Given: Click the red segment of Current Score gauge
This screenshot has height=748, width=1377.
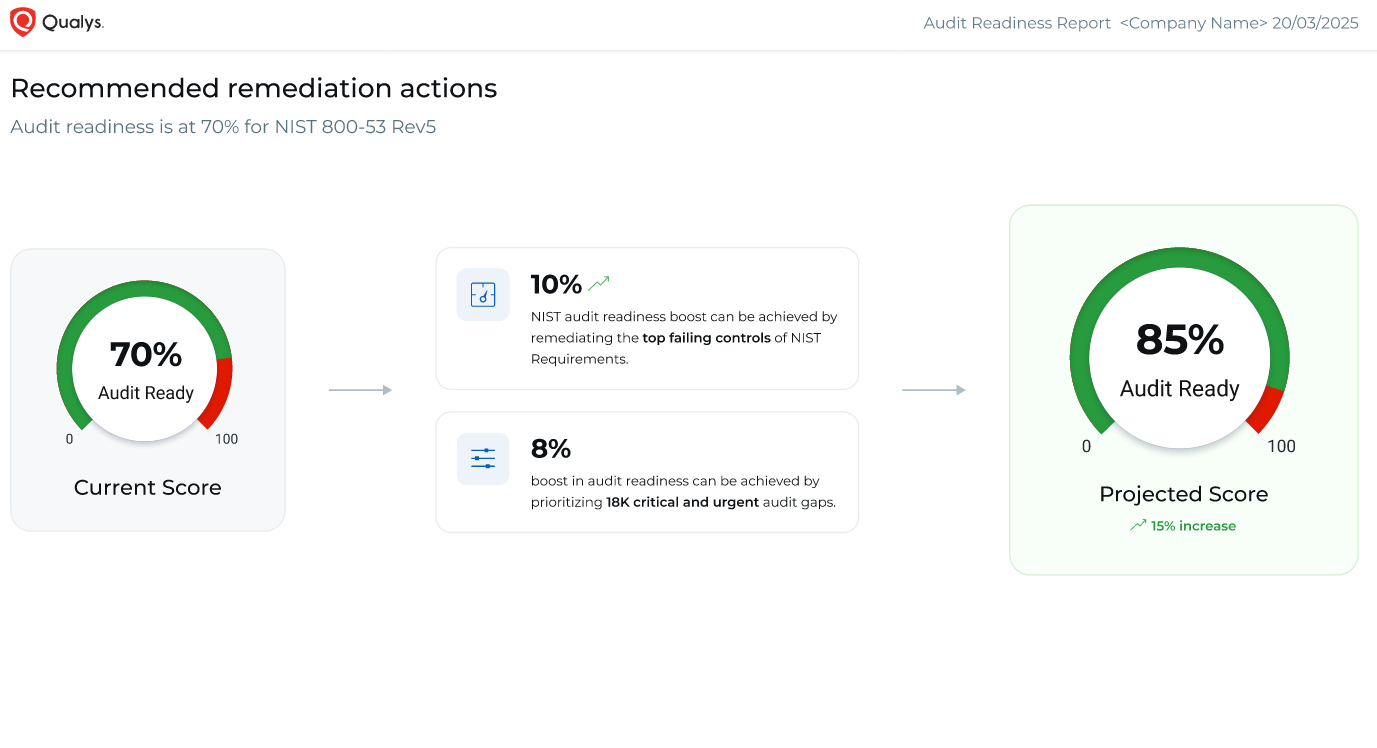Looking at the screenshot, I should 219,391.
